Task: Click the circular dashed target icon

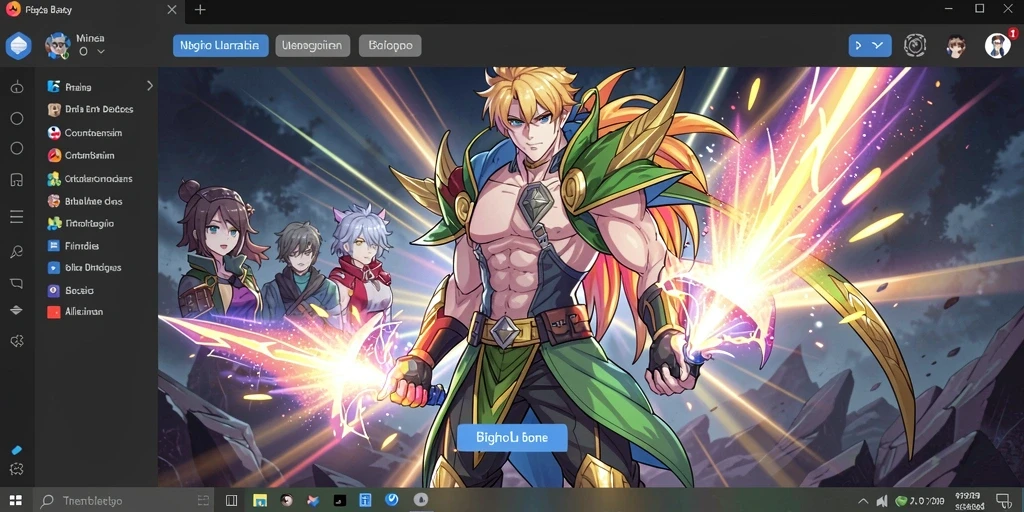Action: (915, 45)
